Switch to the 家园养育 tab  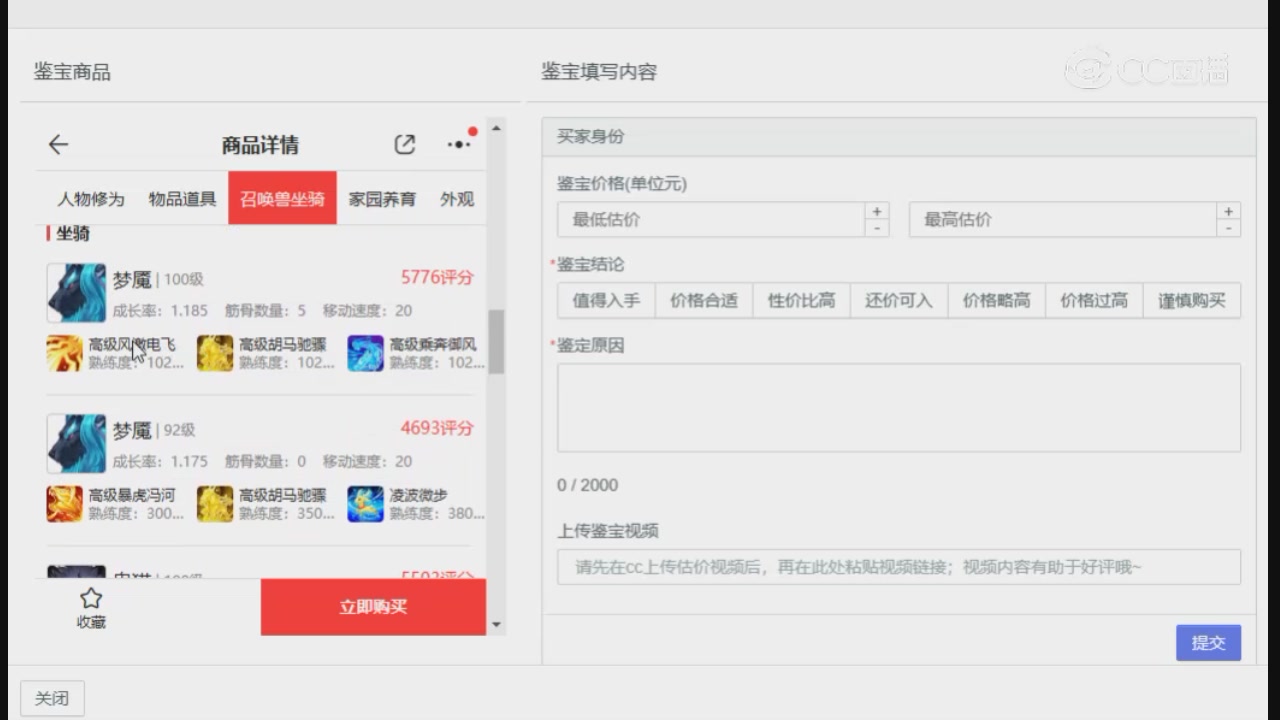pyautogui.click(x=382, y=199)
